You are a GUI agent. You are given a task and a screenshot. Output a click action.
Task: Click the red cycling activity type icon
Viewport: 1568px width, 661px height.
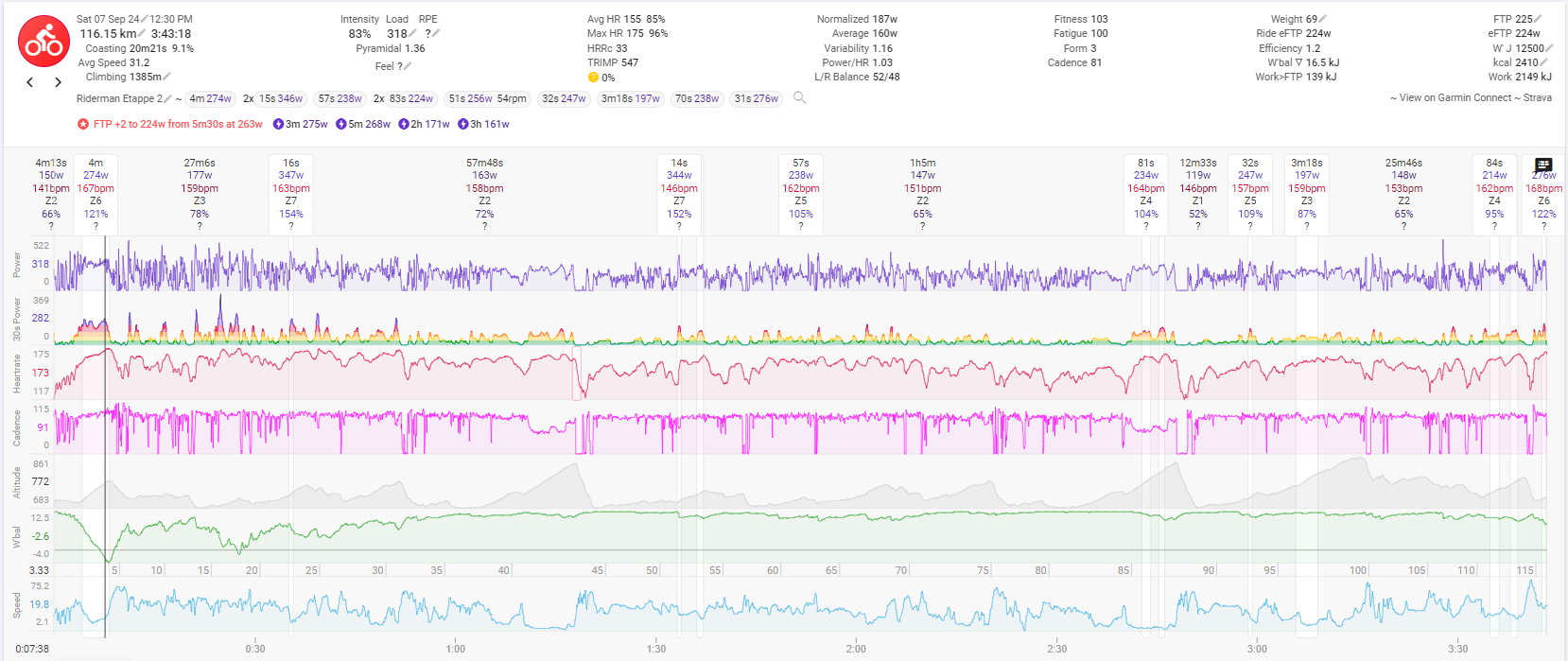[x=44, y=42]
